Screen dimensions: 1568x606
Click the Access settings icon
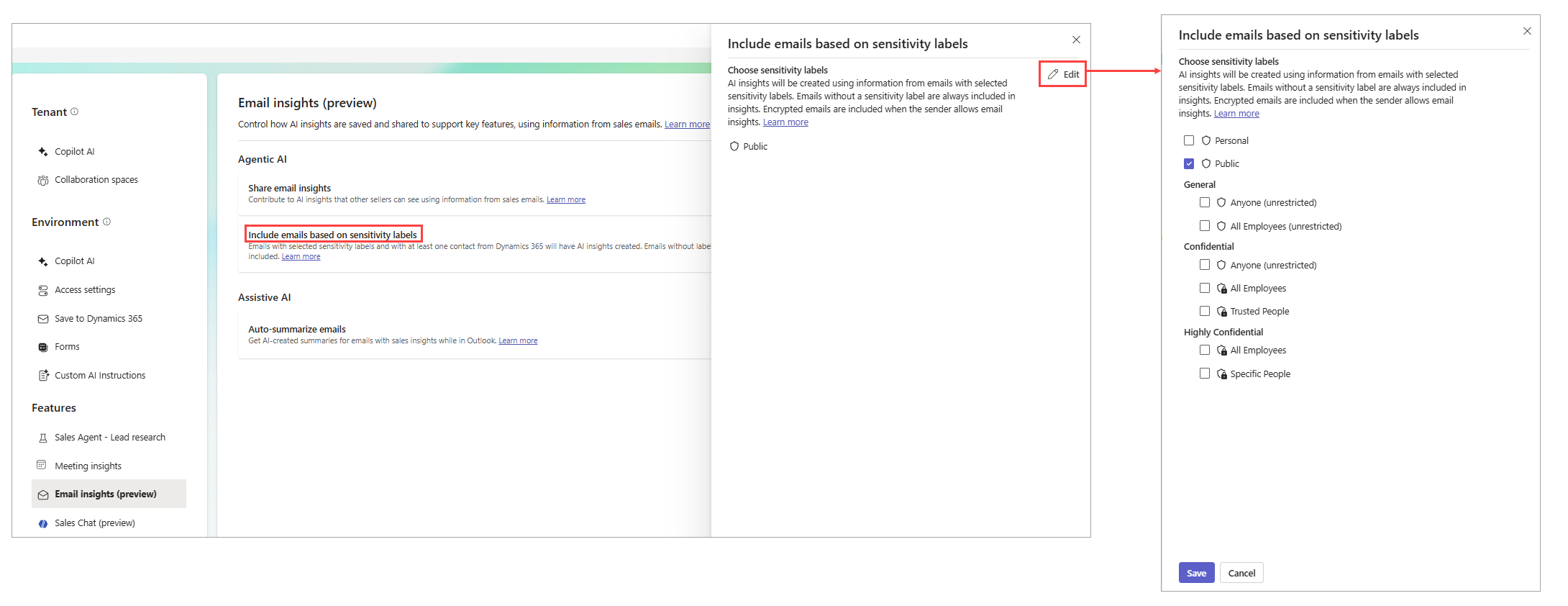pos(43,290)
